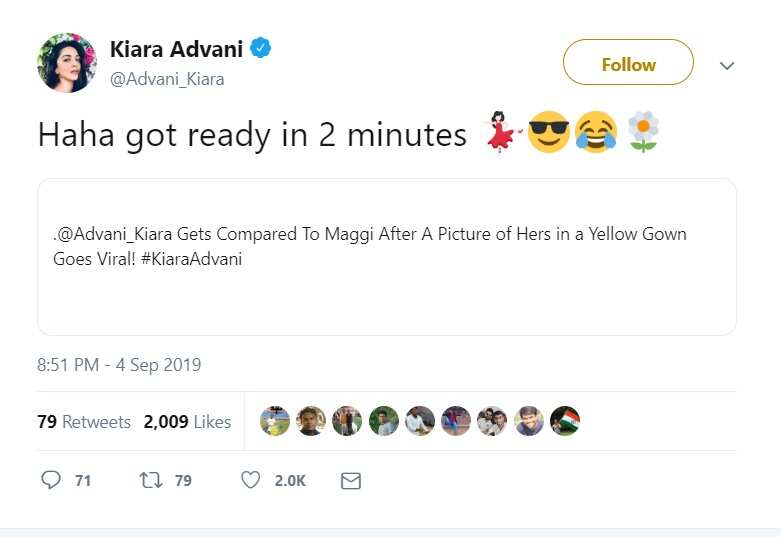Like the tweet with heart icon
The width and height of the screenshot is (781, 537).
click(251, 480)
